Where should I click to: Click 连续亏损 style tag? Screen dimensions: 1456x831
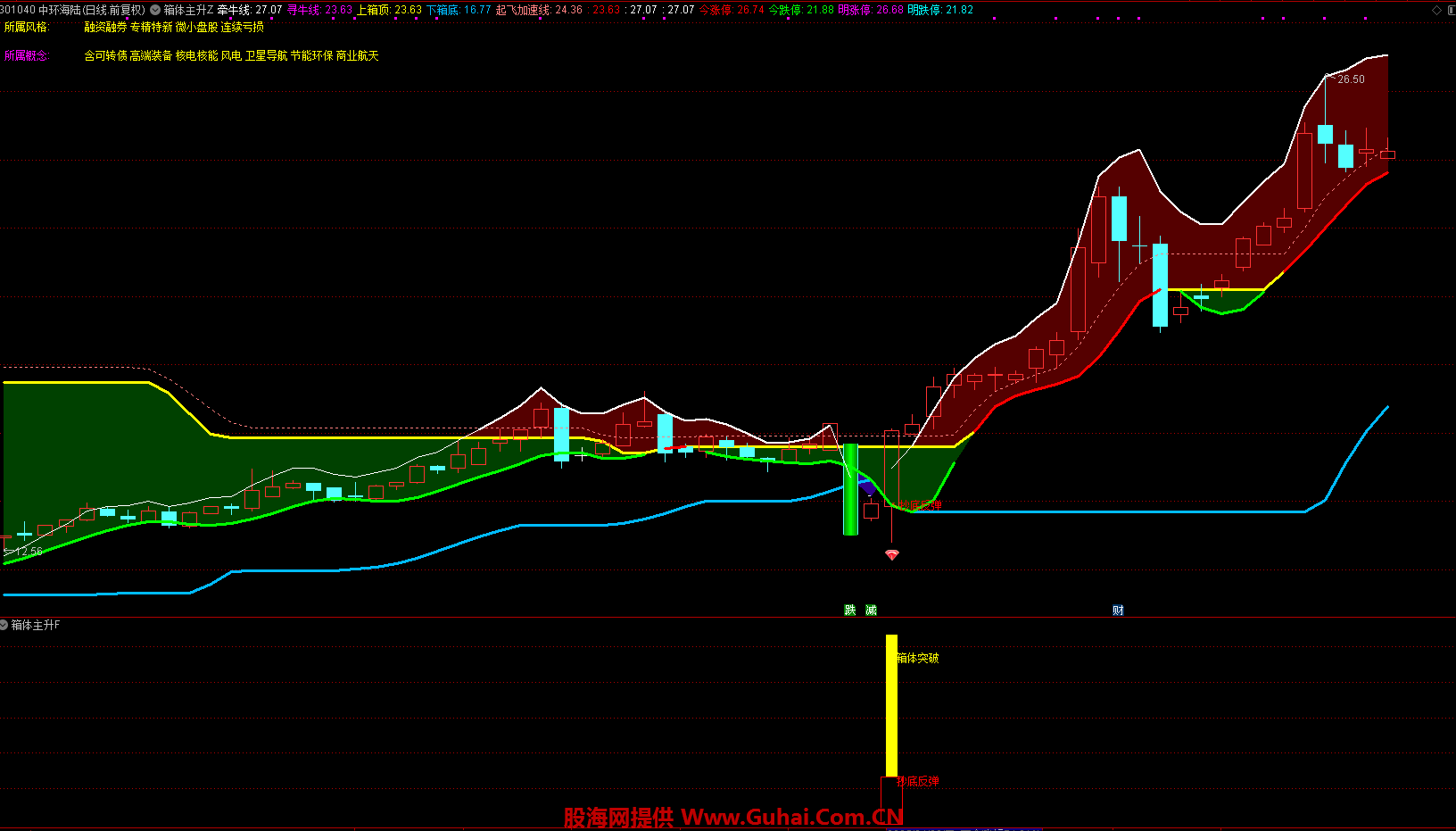243,28
